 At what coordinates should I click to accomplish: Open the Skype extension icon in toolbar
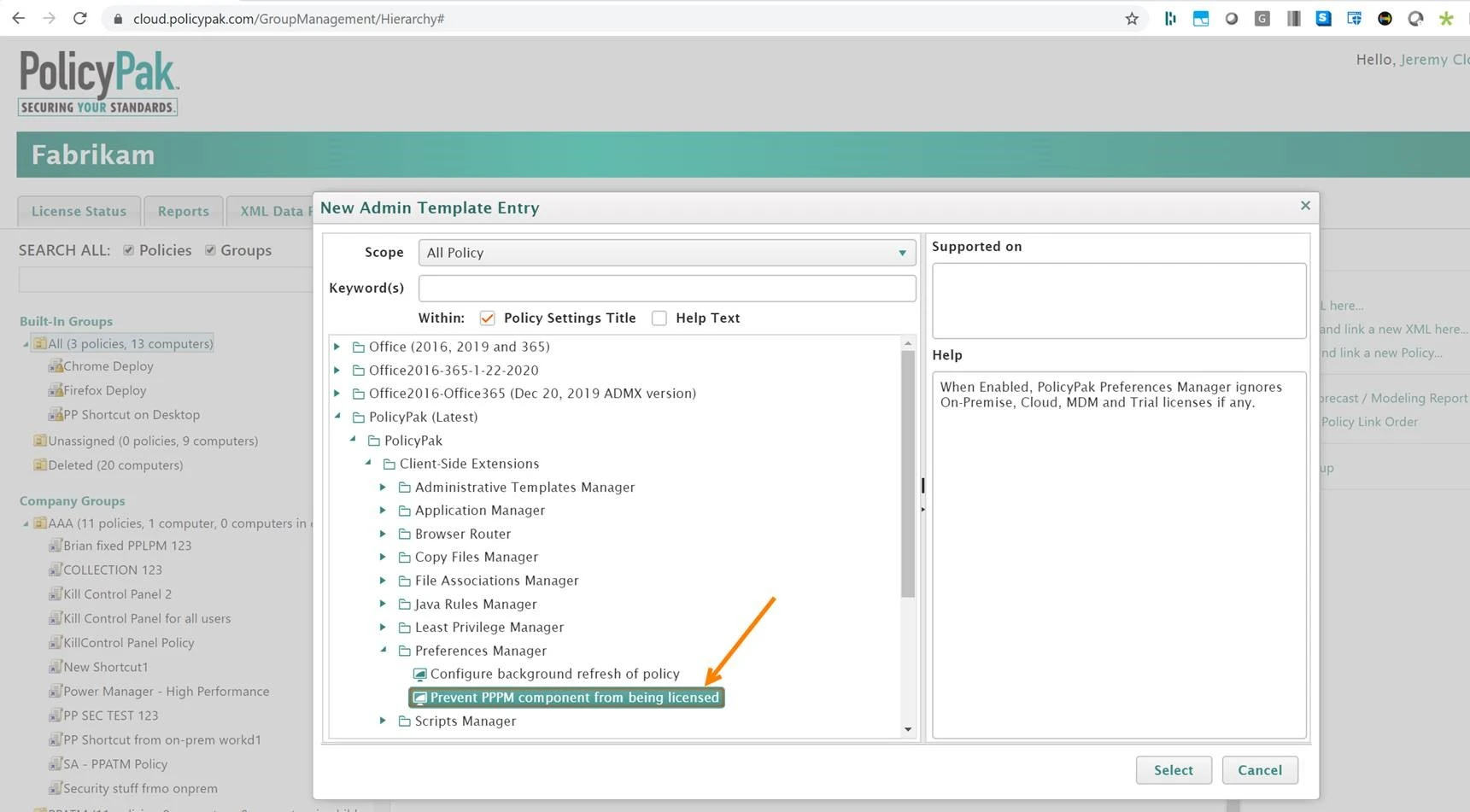1323,18
